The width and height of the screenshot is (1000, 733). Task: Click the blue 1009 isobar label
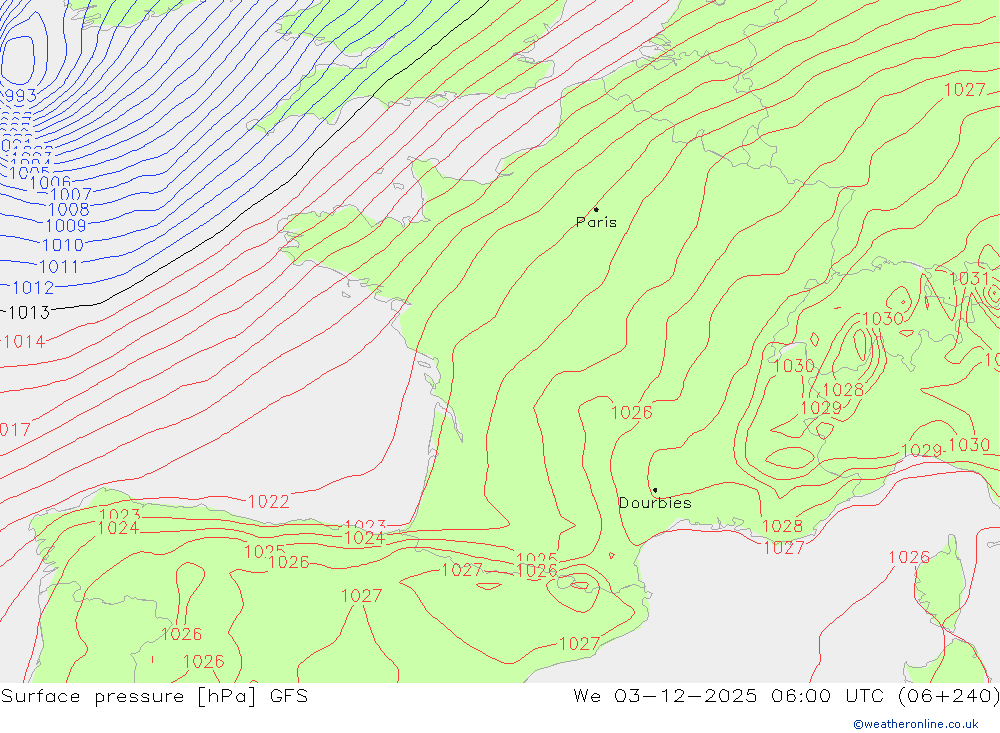(66, 226)
